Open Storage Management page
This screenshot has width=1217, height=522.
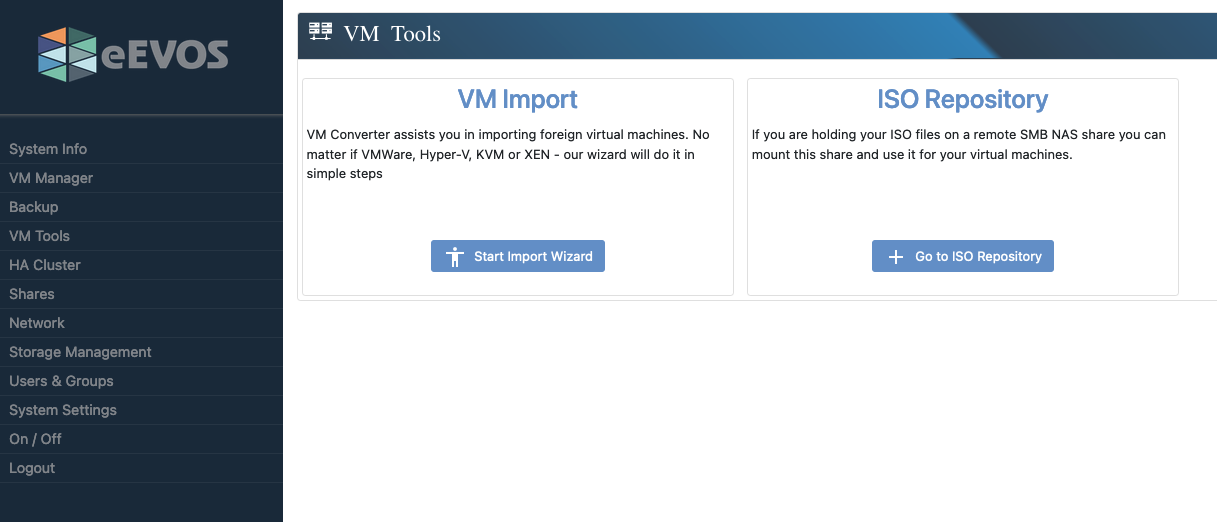[80, 352]
